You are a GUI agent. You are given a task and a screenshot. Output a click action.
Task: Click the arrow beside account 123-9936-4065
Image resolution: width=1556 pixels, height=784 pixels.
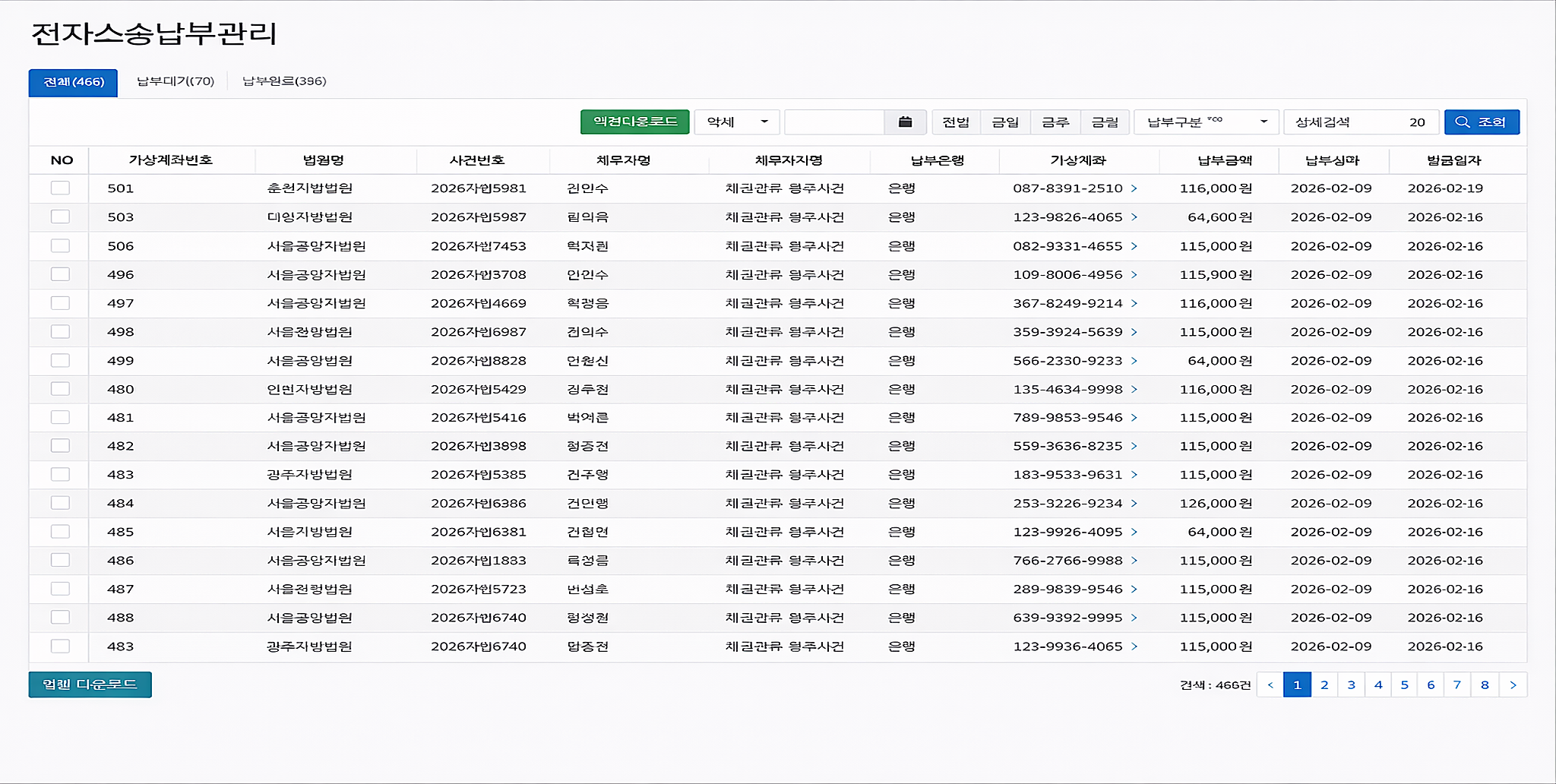tap(1134, 646)
